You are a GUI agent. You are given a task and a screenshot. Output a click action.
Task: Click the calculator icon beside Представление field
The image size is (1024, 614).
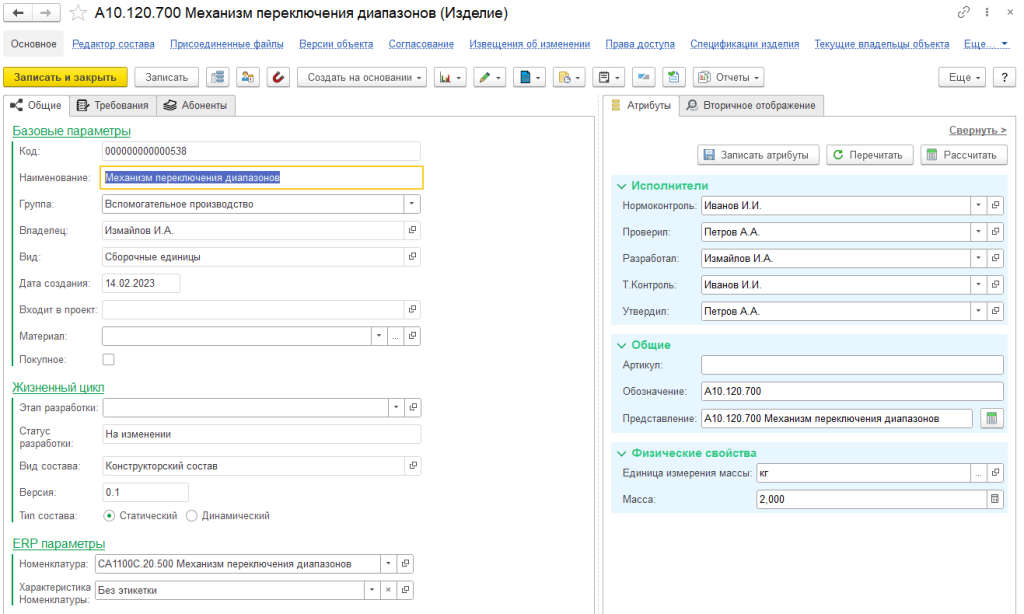click(992, 418)
